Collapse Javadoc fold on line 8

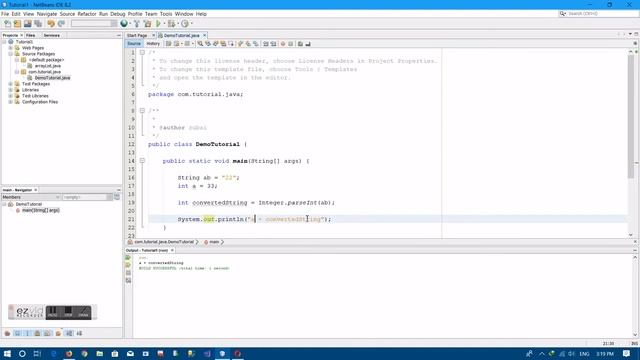coord(142,111)
